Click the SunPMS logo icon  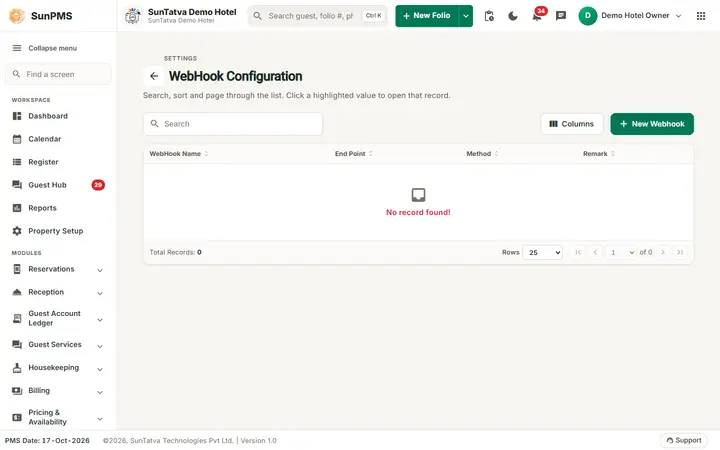click(x=17, y=16)
